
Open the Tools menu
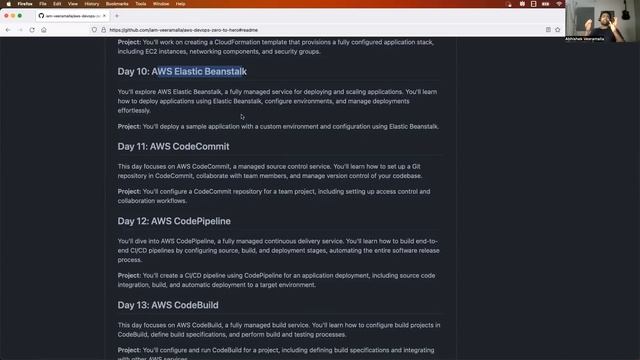point(141,4)
